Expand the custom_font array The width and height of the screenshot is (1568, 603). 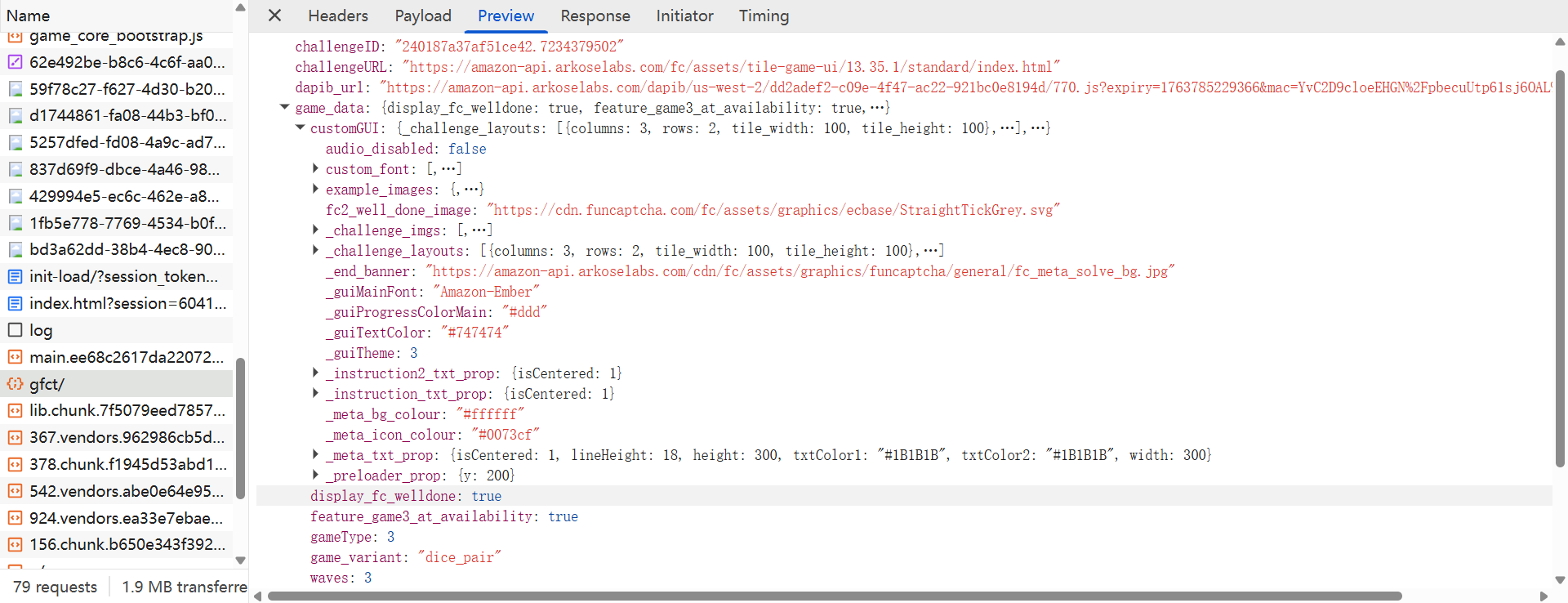pos(315,168)
